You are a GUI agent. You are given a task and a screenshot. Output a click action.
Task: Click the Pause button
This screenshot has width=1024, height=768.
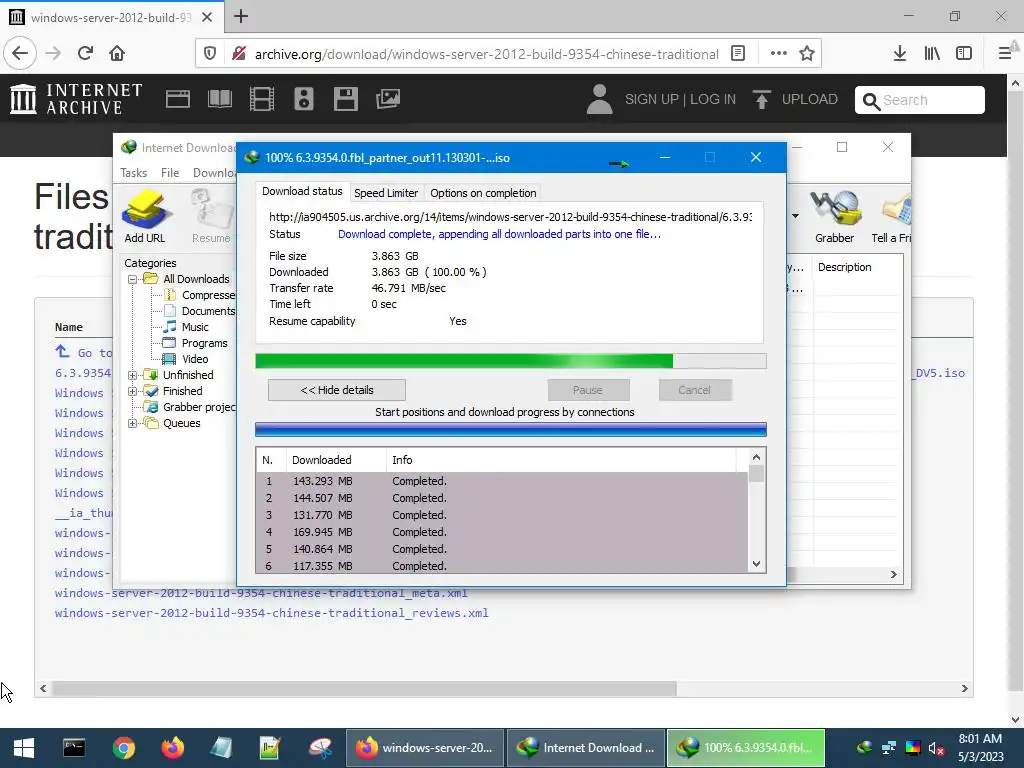[588, 390]
